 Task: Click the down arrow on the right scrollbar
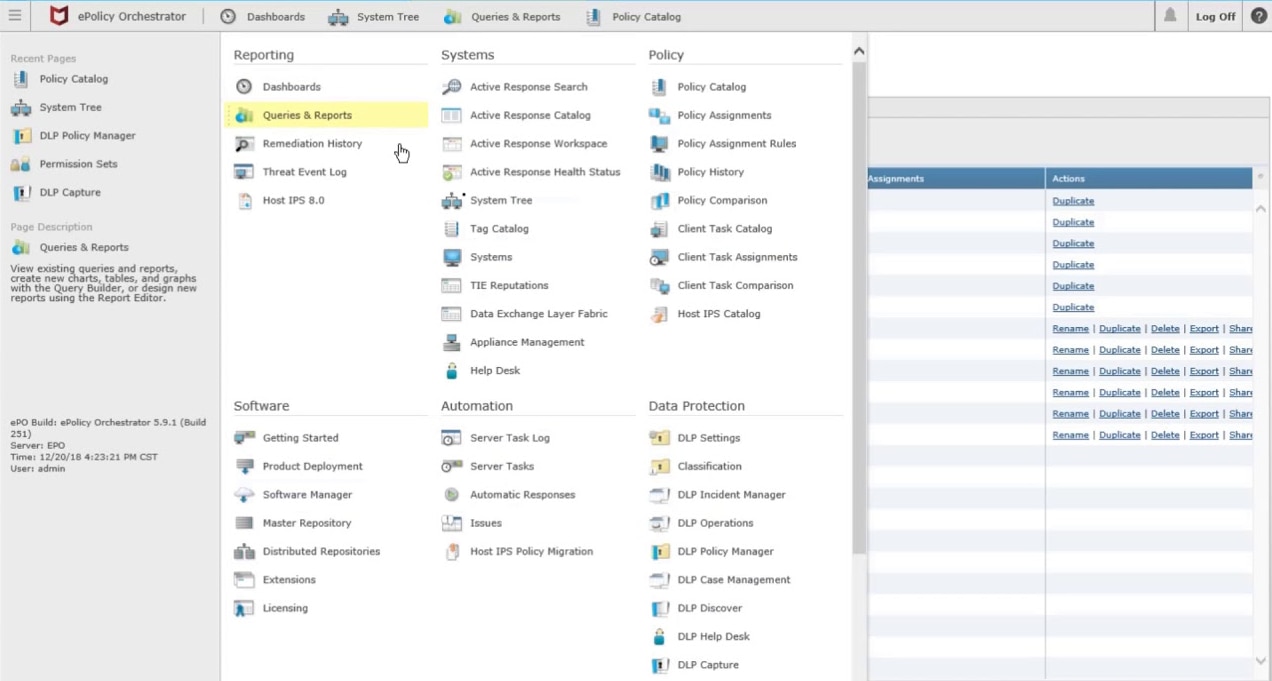click(x=1260, y=660)
